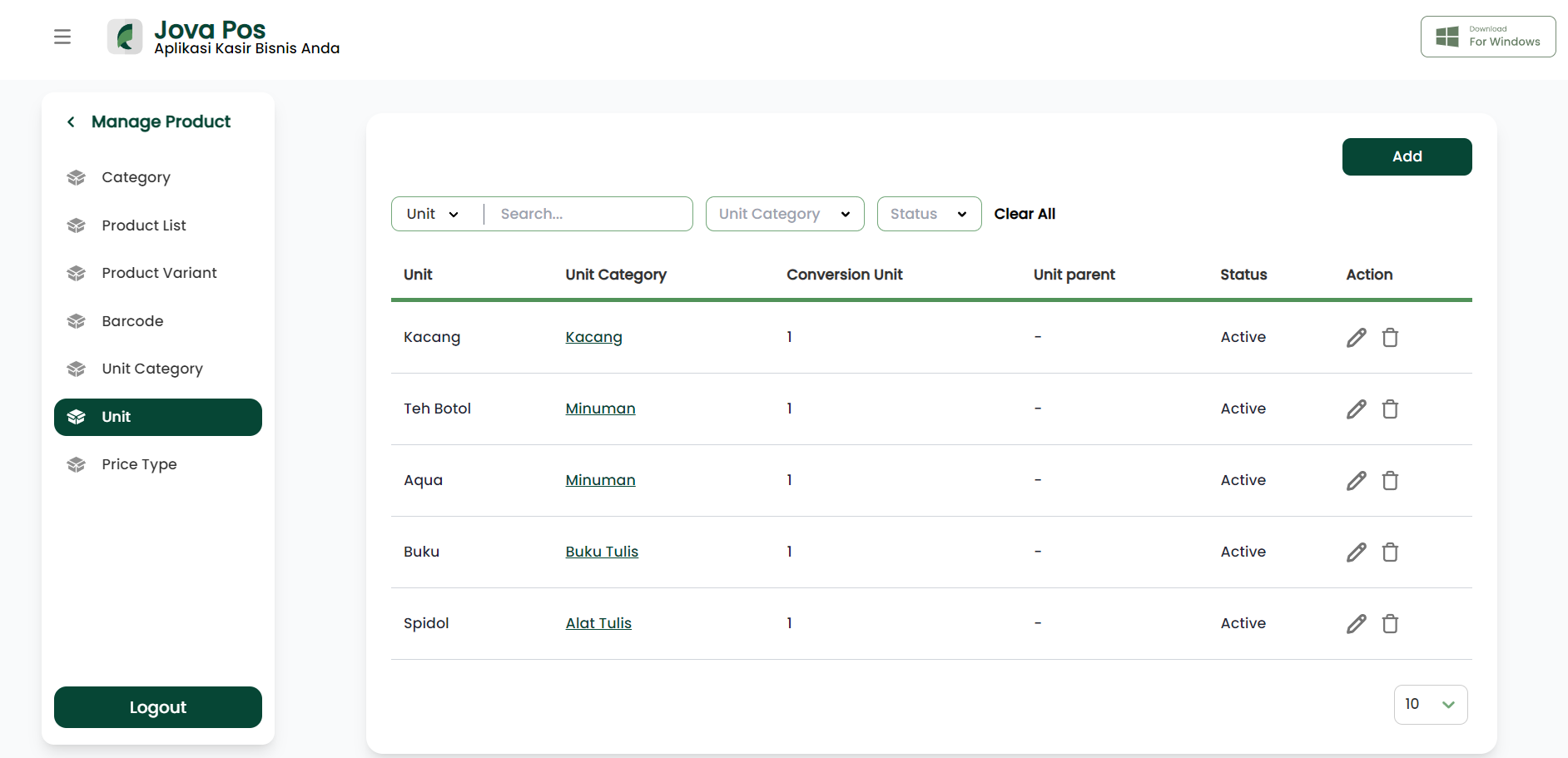Open the Kacang unit category link
1568x758 pixels.
[593, 337]
